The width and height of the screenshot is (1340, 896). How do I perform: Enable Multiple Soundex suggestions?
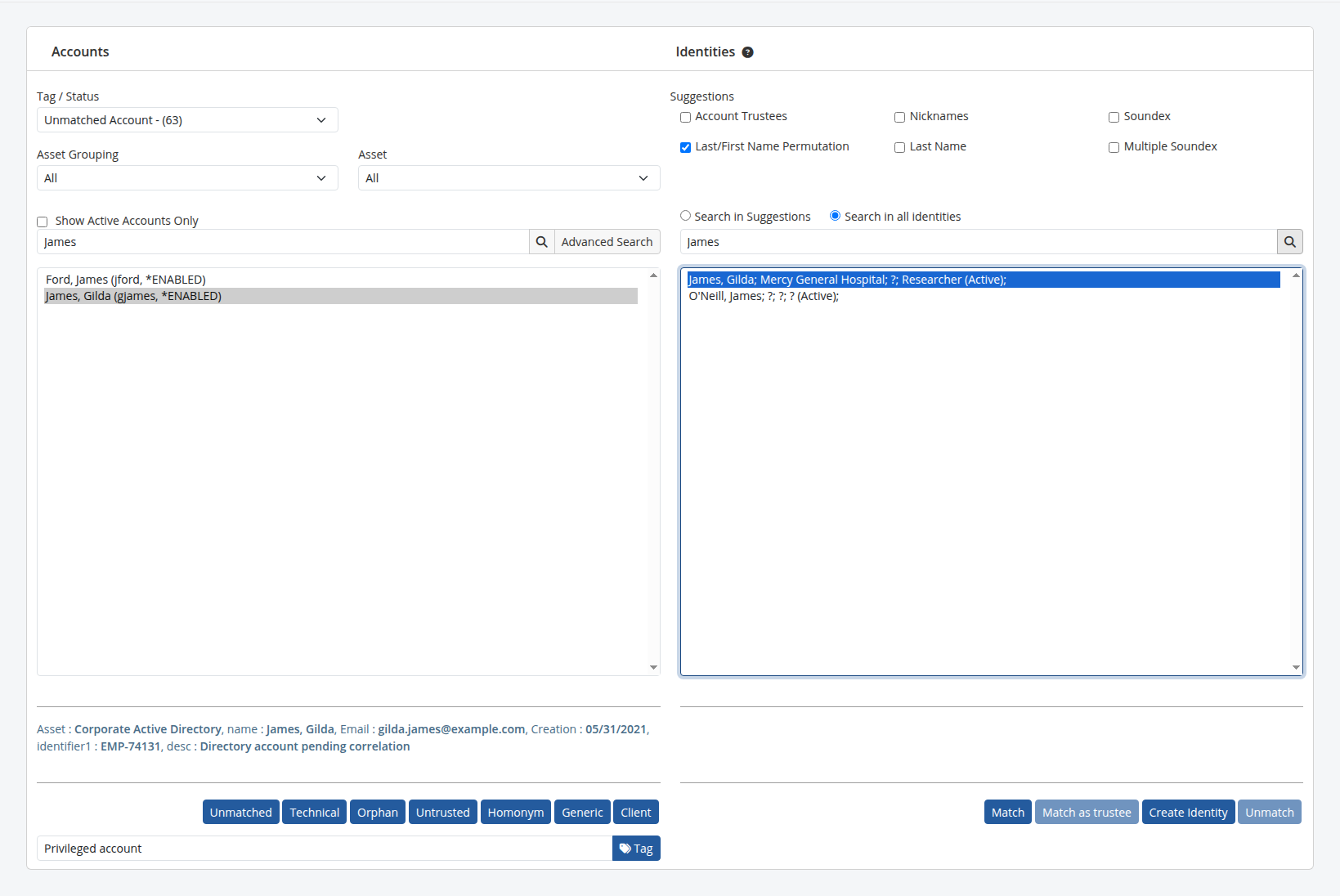click(1114, 147)
